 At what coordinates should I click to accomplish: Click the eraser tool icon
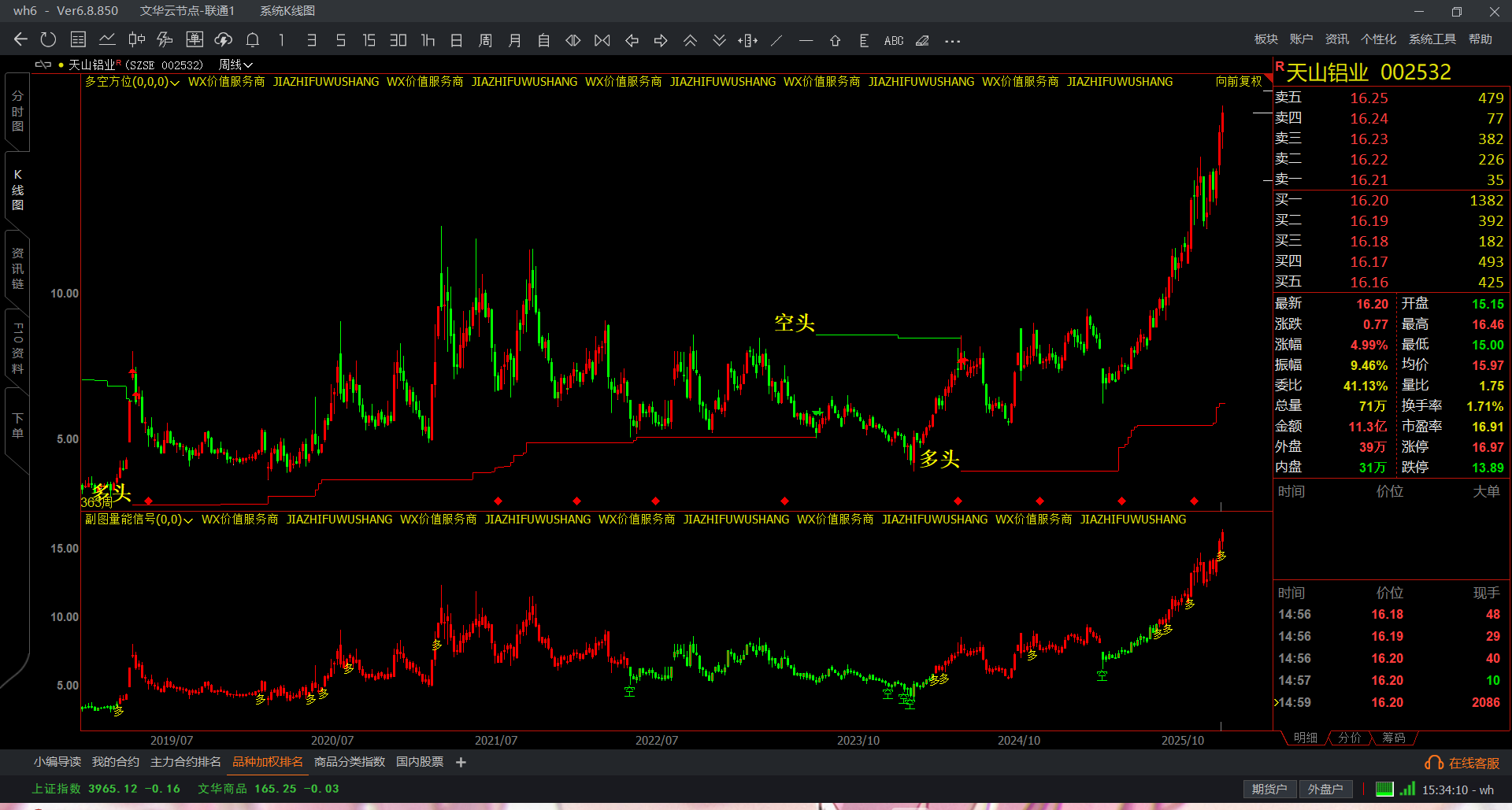pyautogui.click(x=922, y=40)
